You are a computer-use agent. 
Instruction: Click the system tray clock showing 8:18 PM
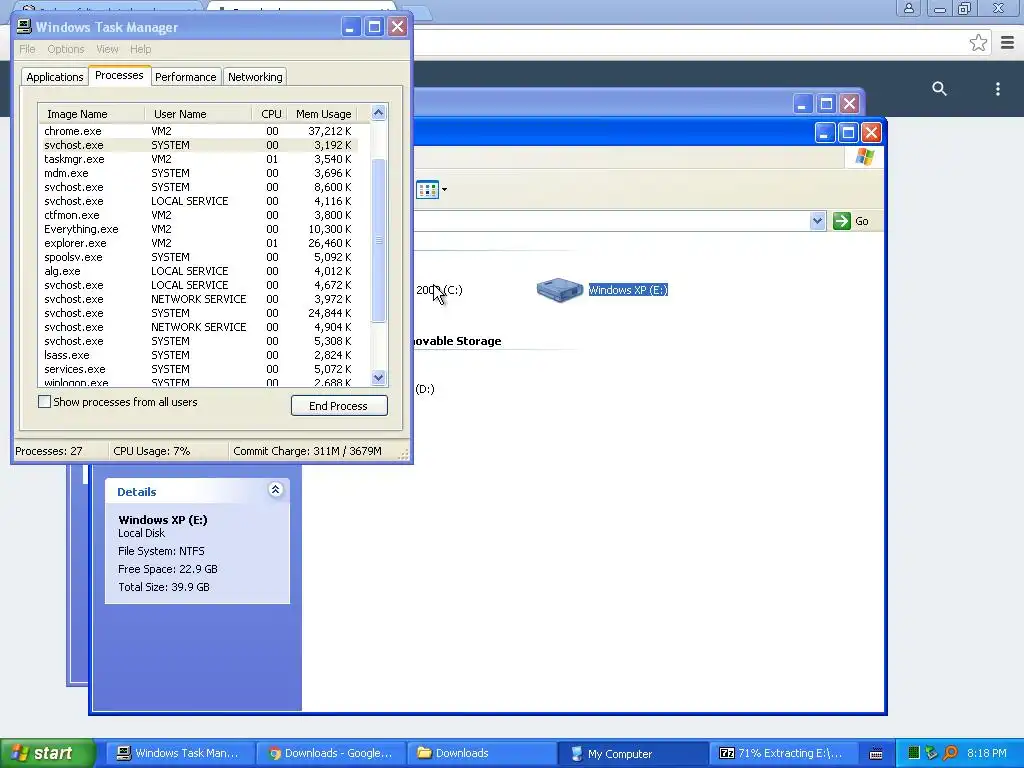(x=987, y=753)
